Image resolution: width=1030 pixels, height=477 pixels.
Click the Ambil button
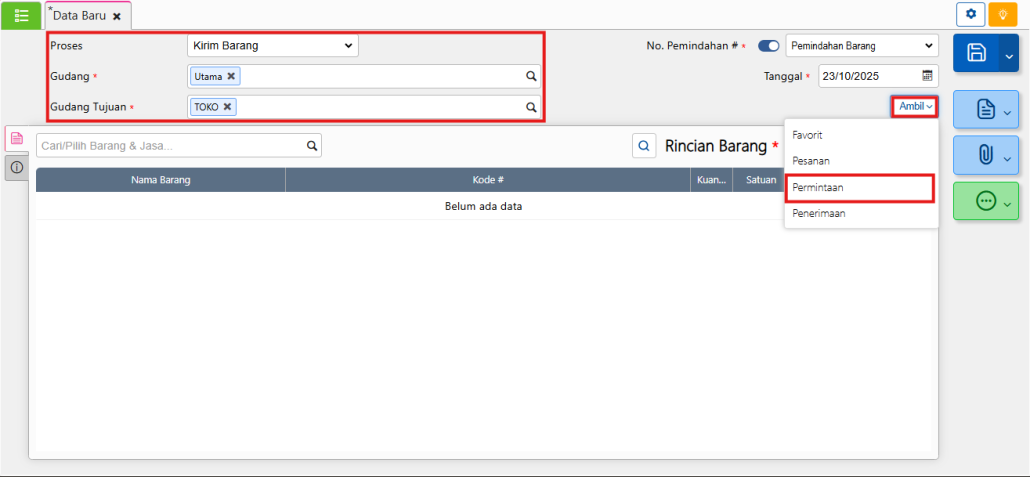(914, 106)
